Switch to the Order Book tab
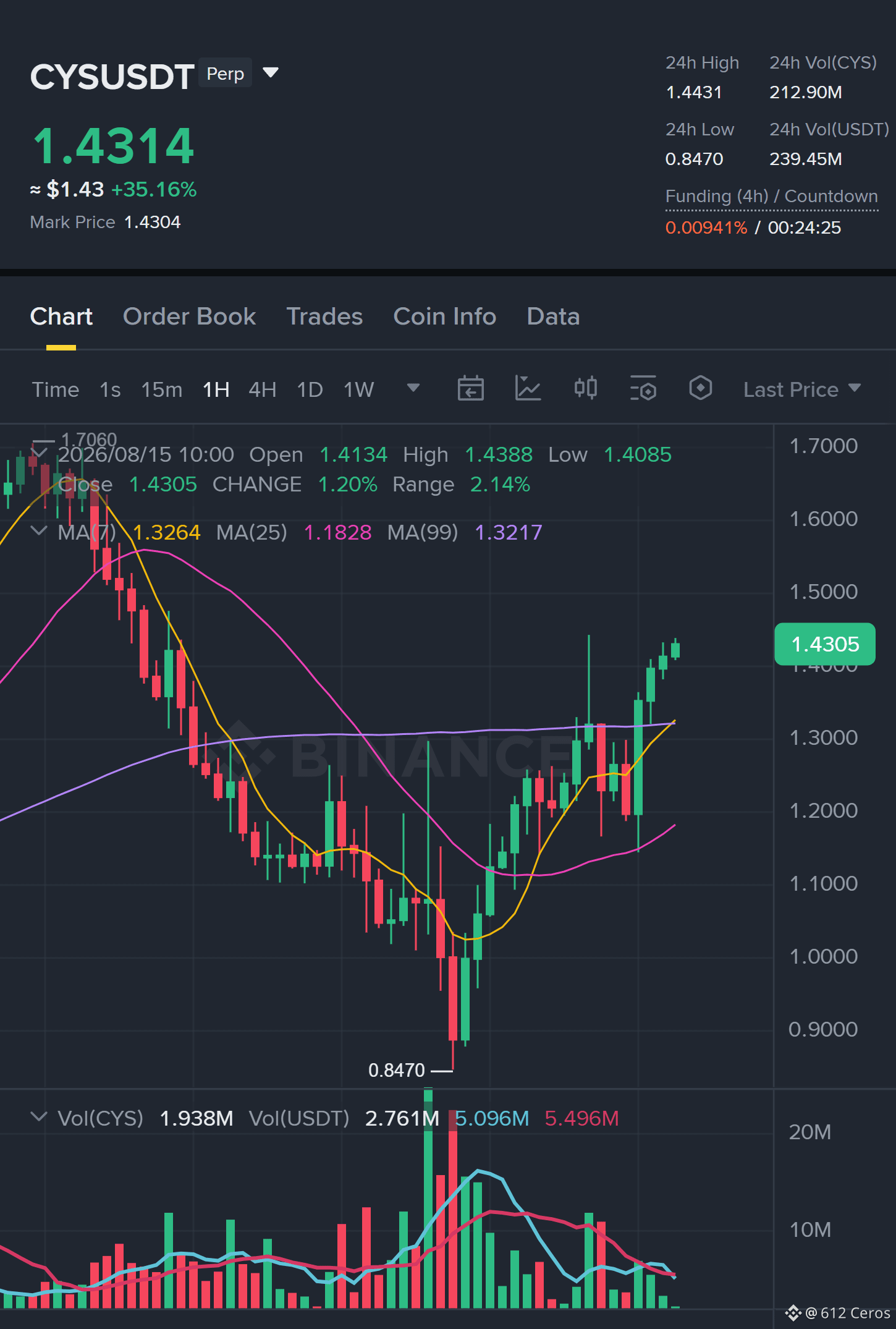This screenshot has width=896, height=1329. click(189, 316)
